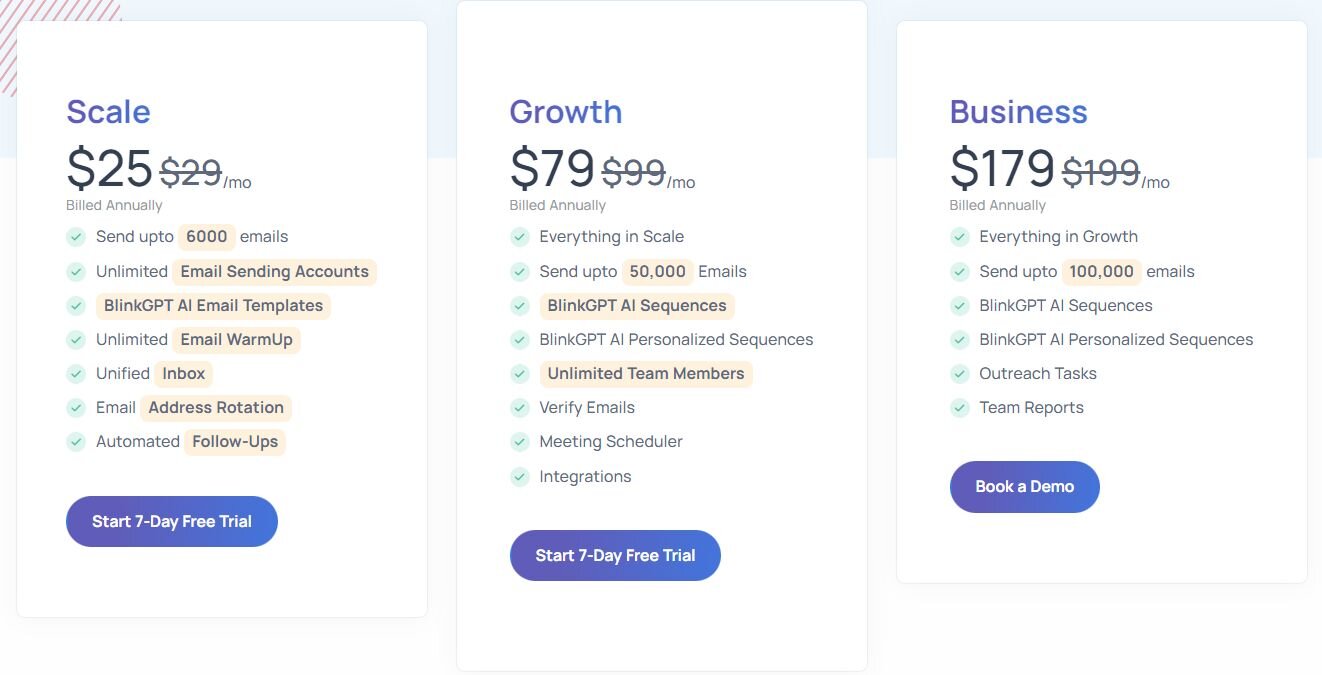Screen dimensions: 1322x675
Task: Click the 100,000 emails highlighted badge
Action: 1101,271
